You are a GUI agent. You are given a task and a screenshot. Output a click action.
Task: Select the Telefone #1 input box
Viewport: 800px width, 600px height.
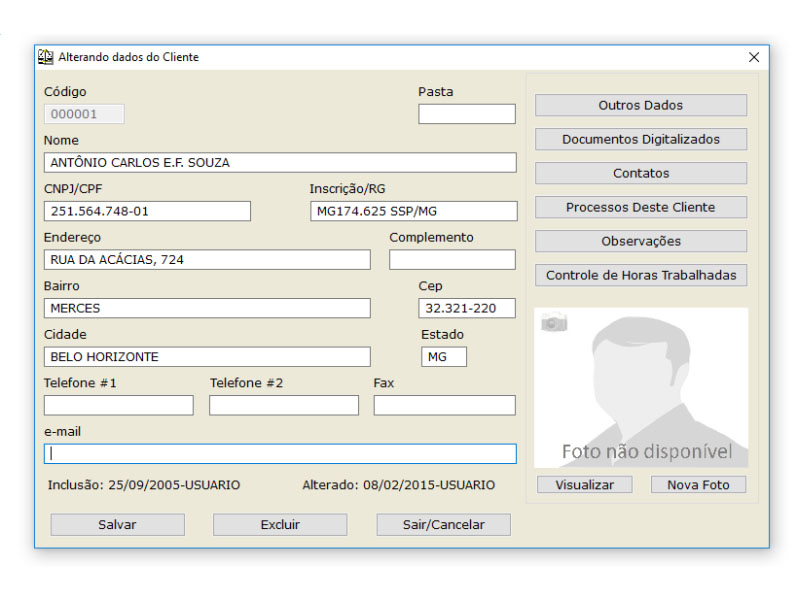118,405
